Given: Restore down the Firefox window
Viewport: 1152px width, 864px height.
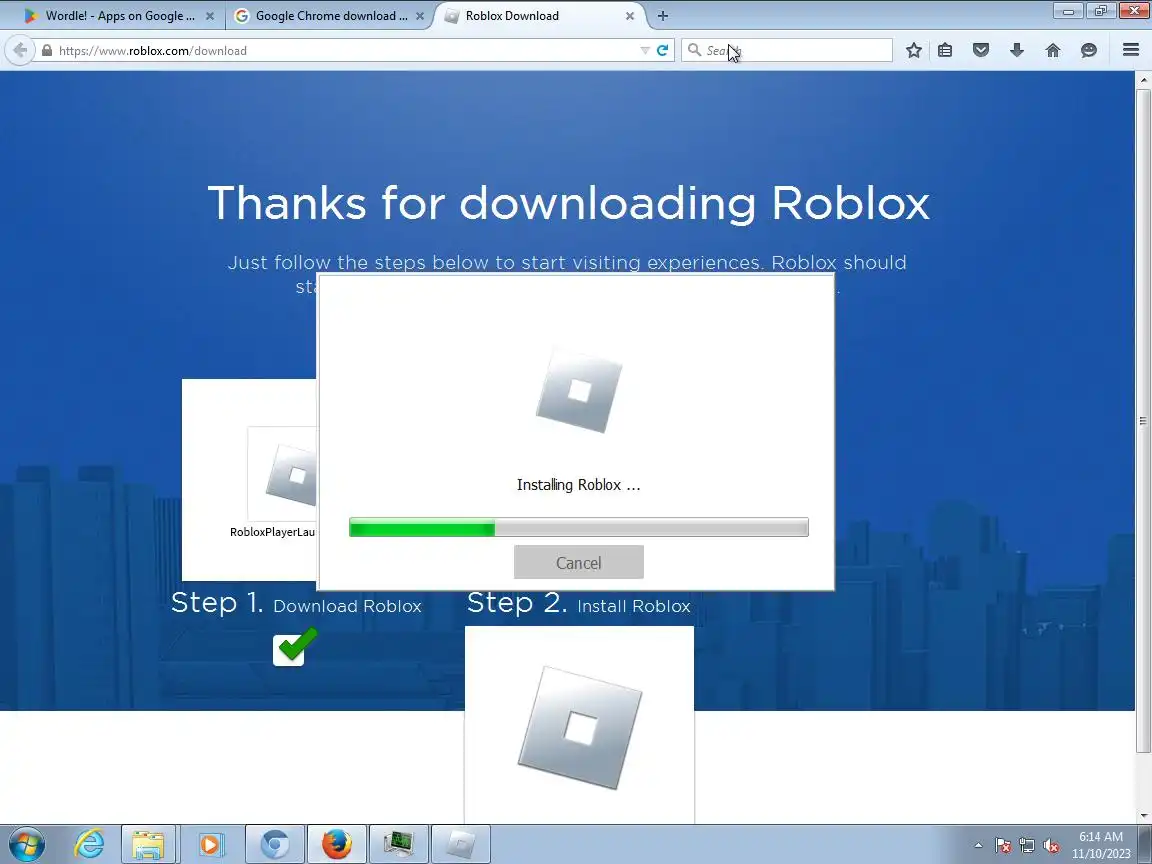Looking at the screenshot, I should coord(1101,10).
